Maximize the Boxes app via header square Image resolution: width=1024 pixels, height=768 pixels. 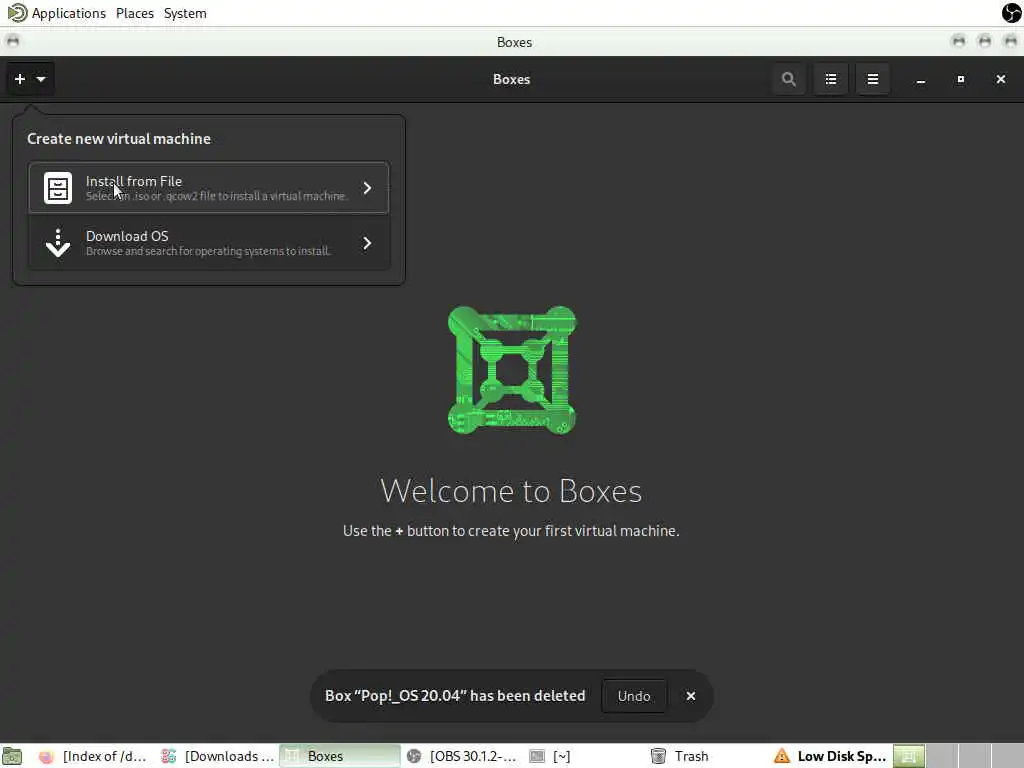961,79
